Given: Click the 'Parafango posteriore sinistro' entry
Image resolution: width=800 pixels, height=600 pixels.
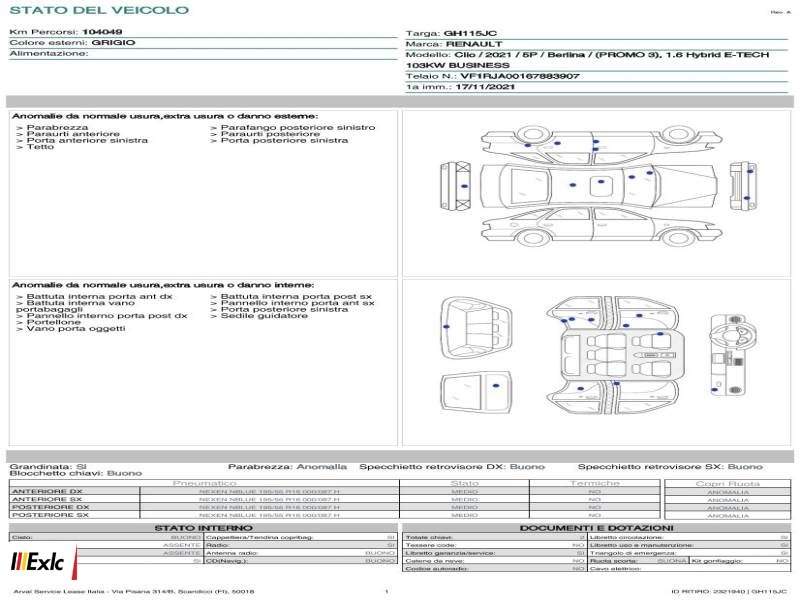Looking at the screenshot, I should coord(297,127).
